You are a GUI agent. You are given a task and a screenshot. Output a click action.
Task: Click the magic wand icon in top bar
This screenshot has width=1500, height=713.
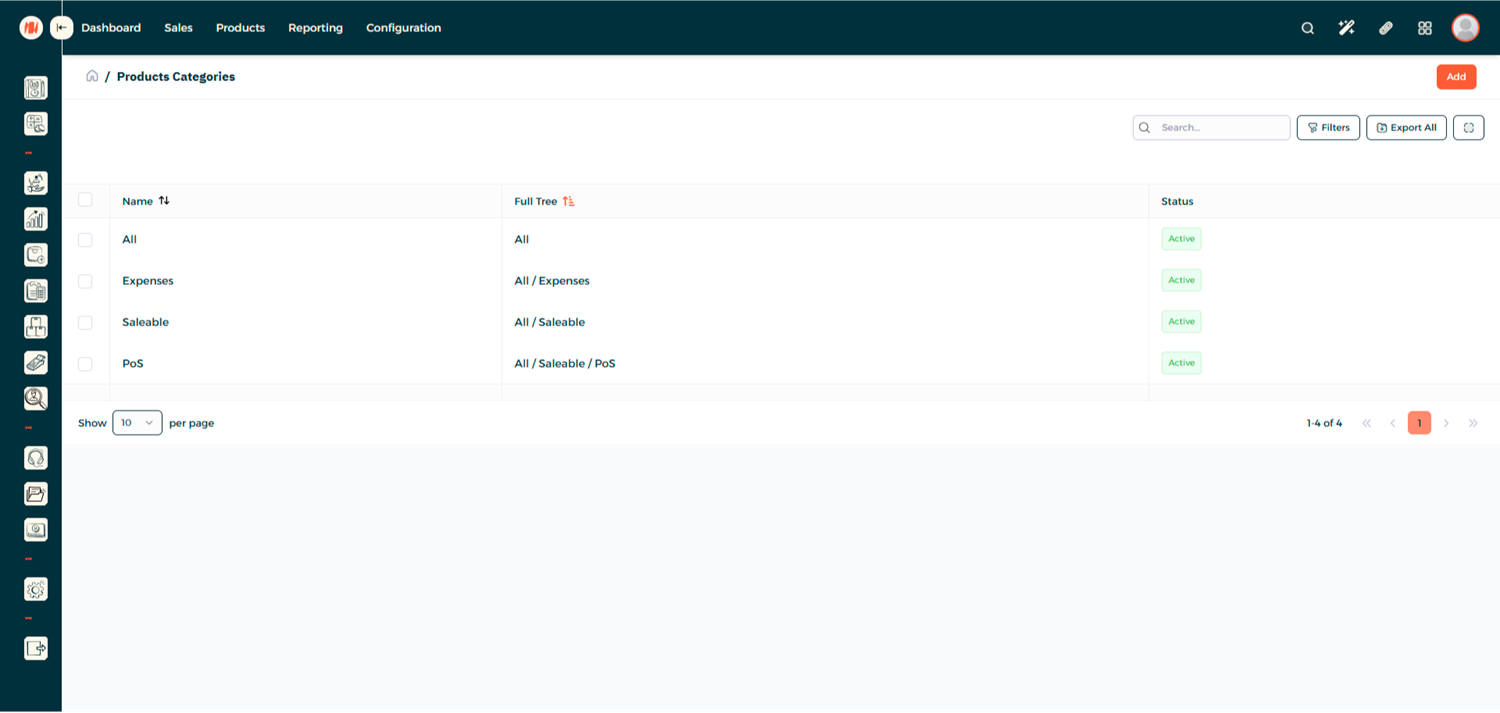[1346, 28]
